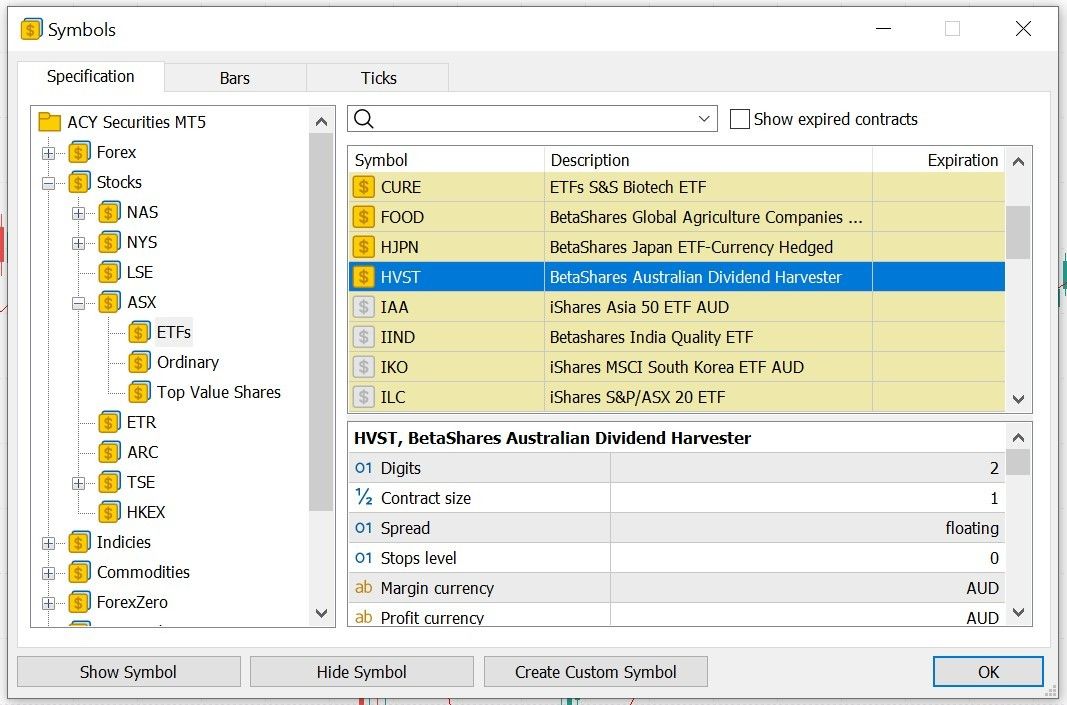Expand the Indicies tree node
The height and width of the screenshot is (705, 1067).
click(x=48, y=543)
